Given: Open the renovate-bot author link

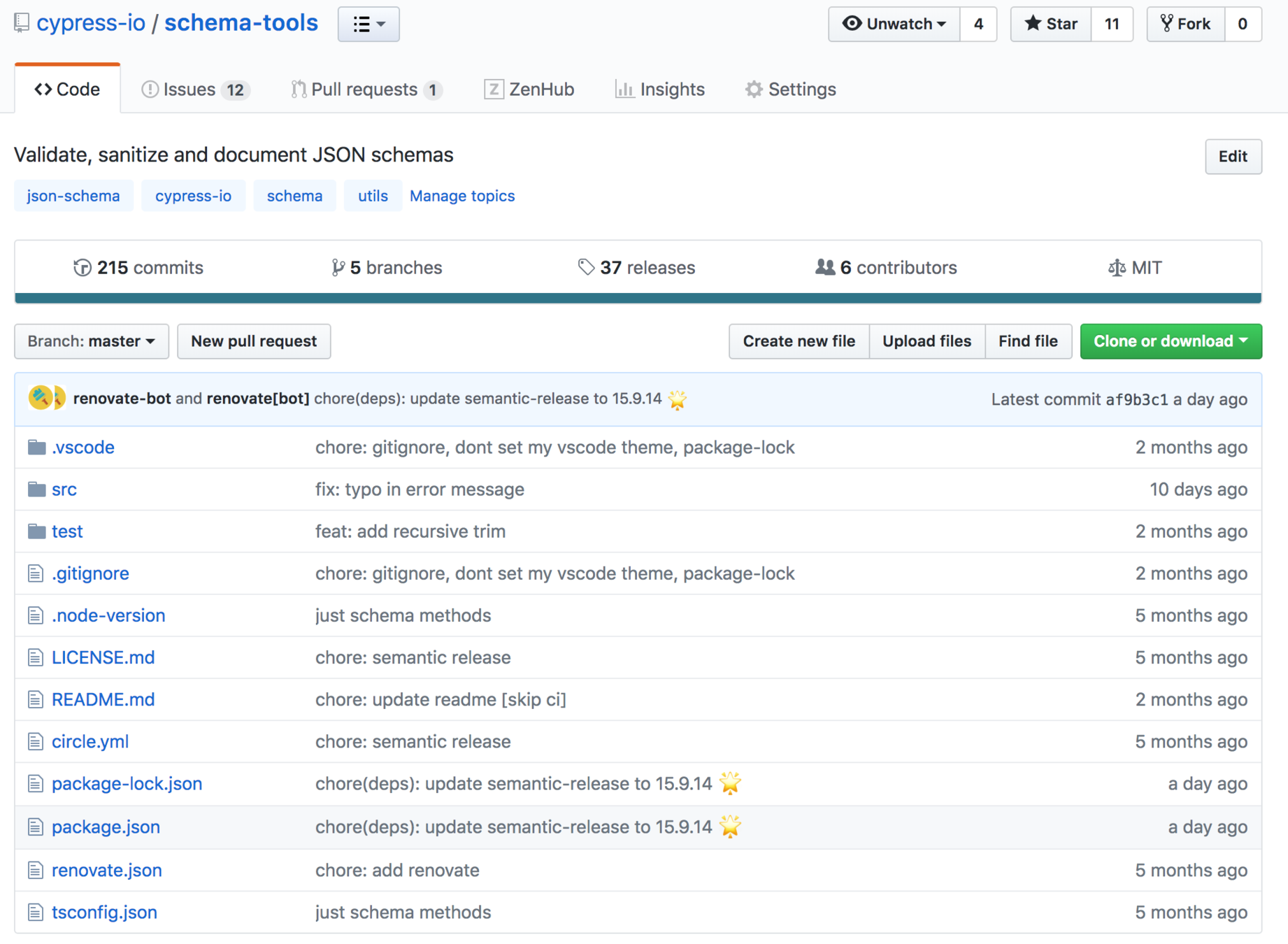Looking at the screenshot, I should click(122, 399).
